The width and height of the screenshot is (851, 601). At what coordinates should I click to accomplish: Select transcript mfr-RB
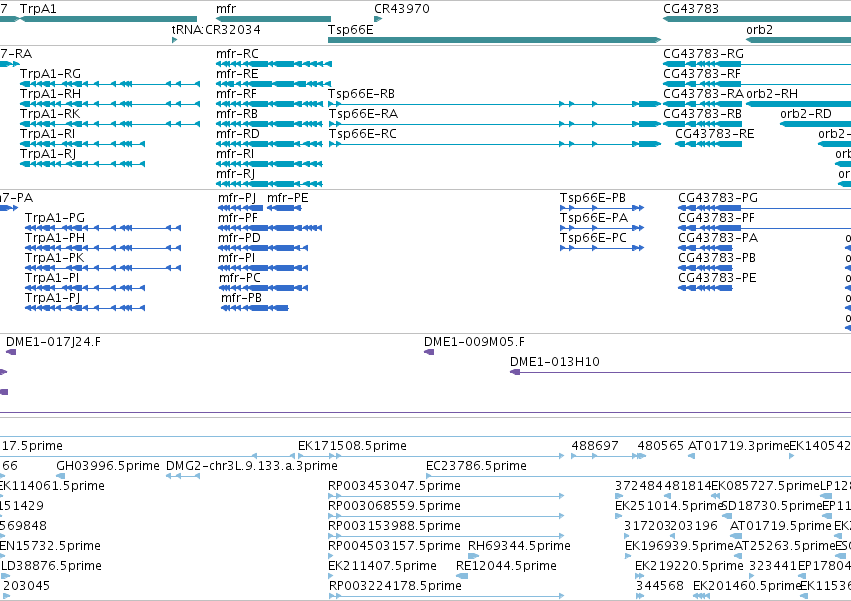[x=237, y=114]
